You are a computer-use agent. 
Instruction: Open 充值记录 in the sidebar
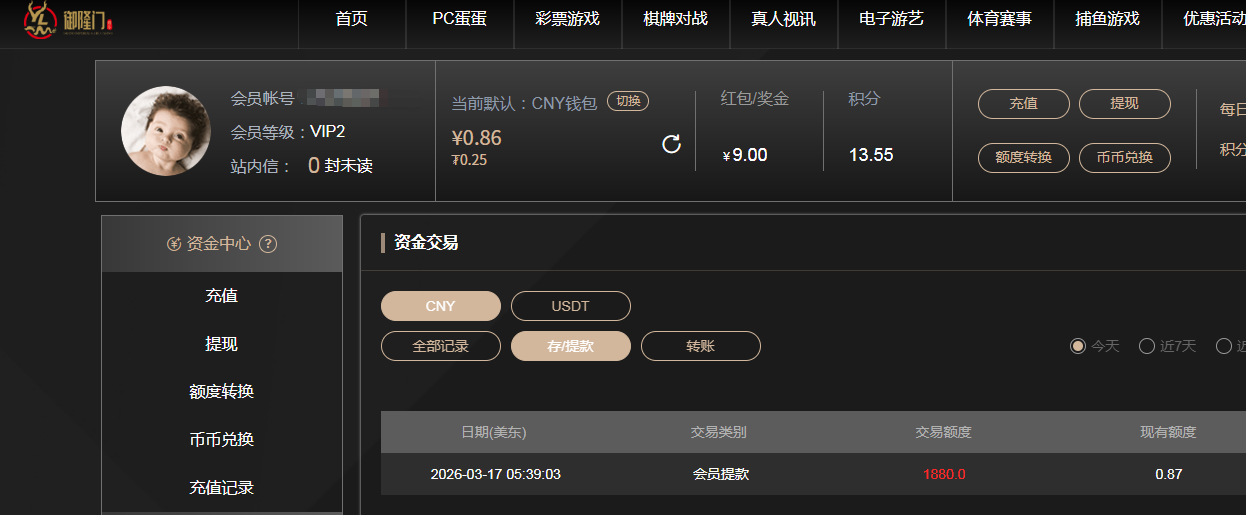[222, 488]
